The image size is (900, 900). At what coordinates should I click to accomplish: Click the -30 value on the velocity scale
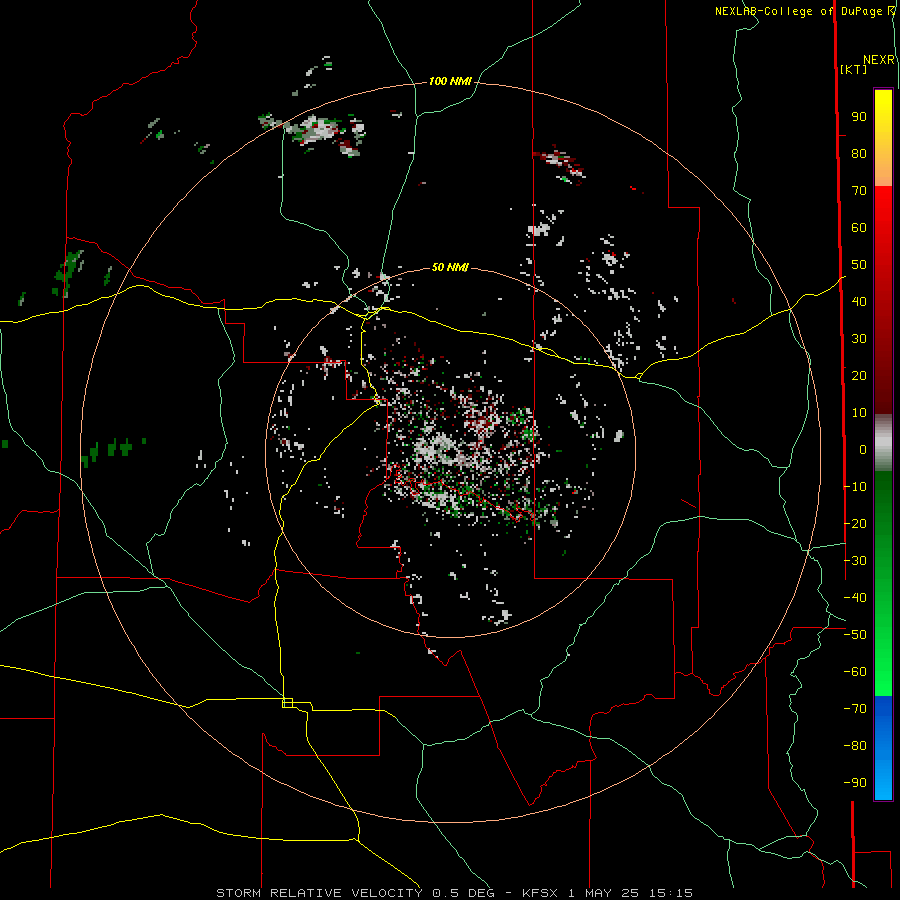tap(855, 561)
